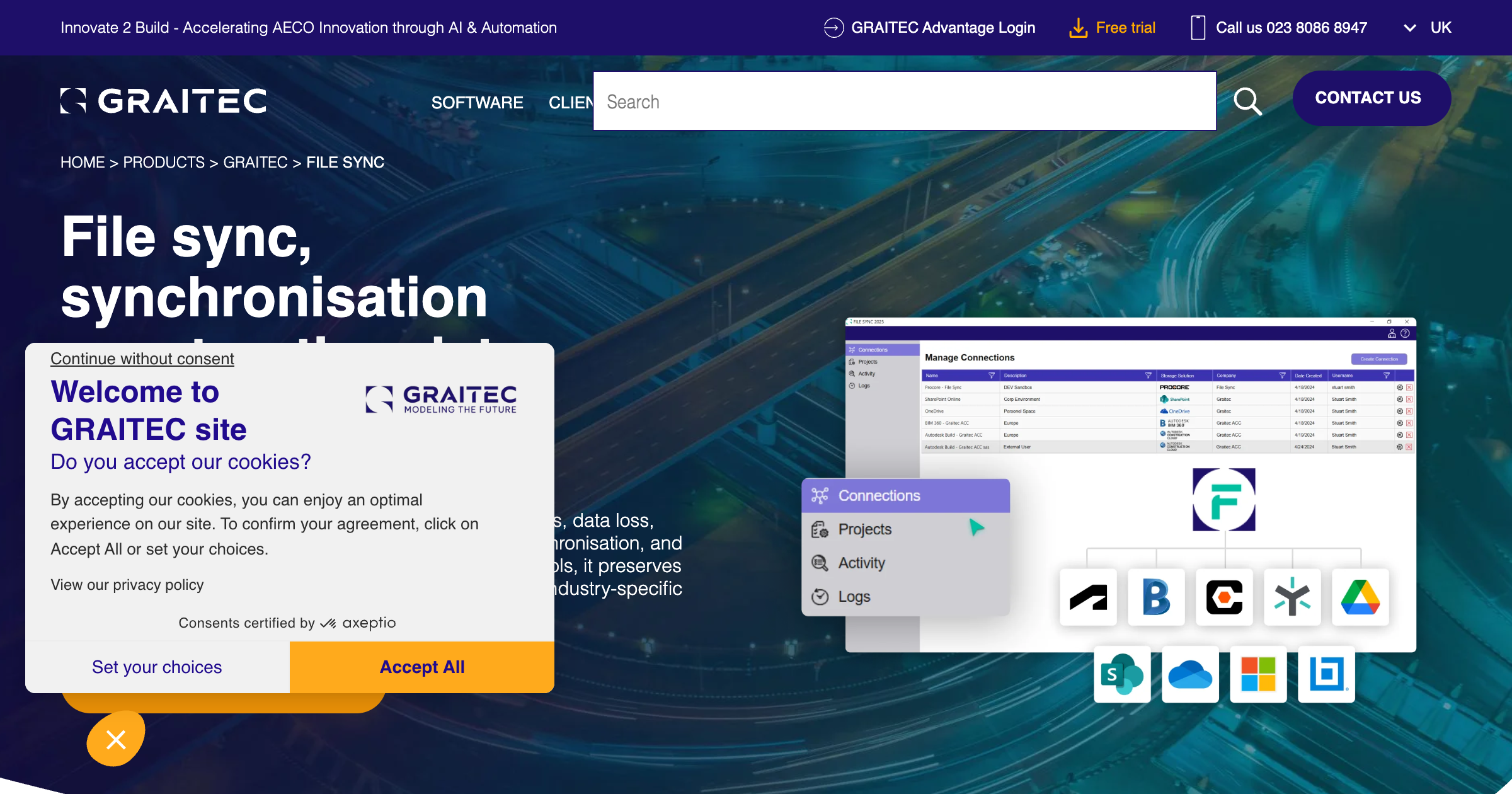1512x794 pixels.
Task: Click the phone icon beside Call us
Action: (x=1198, y=28)
